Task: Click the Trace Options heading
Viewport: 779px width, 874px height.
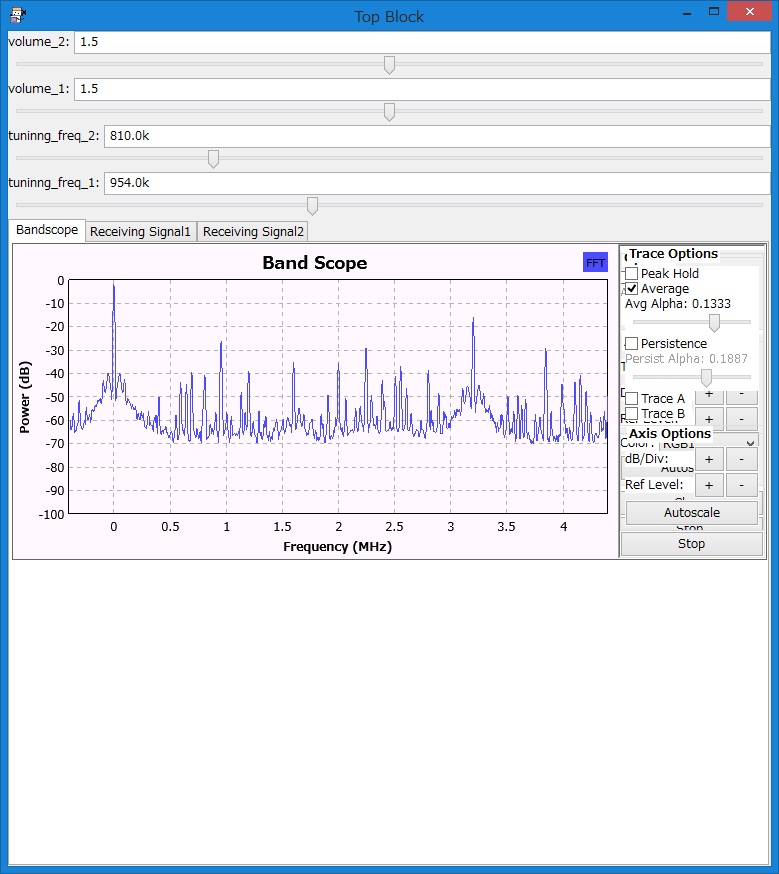Action: [x=673, y=254]
